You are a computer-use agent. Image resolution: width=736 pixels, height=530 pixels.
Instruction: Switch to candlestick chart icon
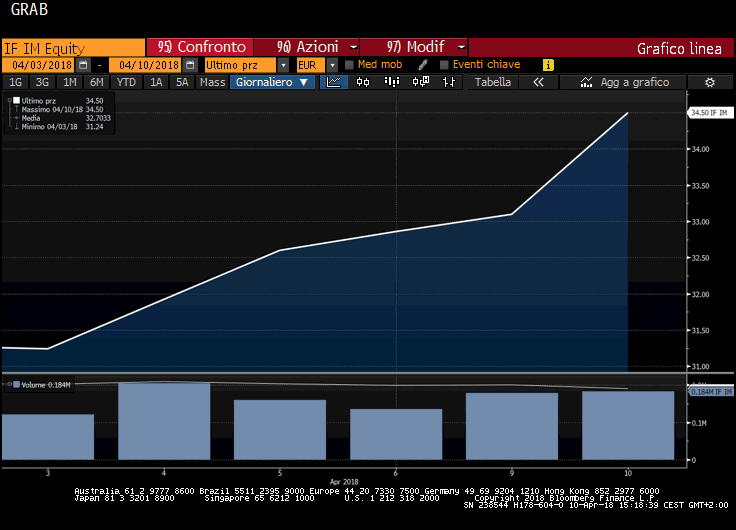[x=362, y=82]
